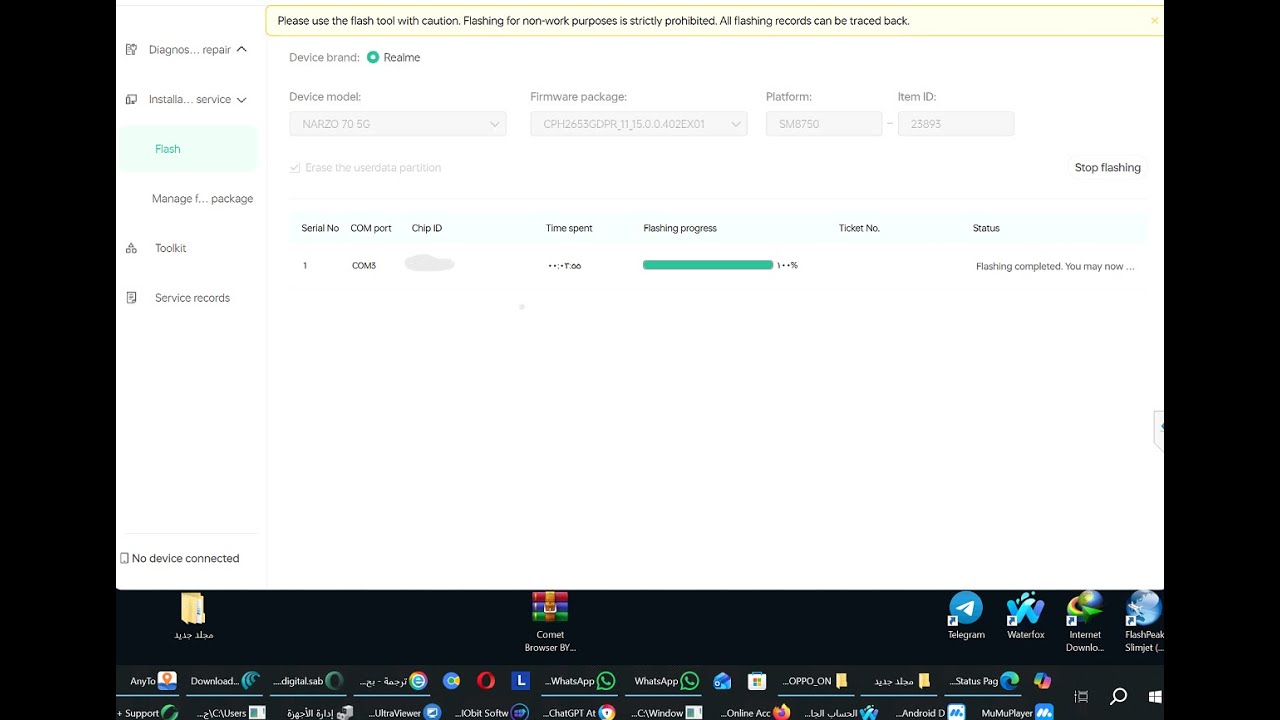Click the Ticket No. column header
1280x720 pixels.
click(x=859, y=228)
